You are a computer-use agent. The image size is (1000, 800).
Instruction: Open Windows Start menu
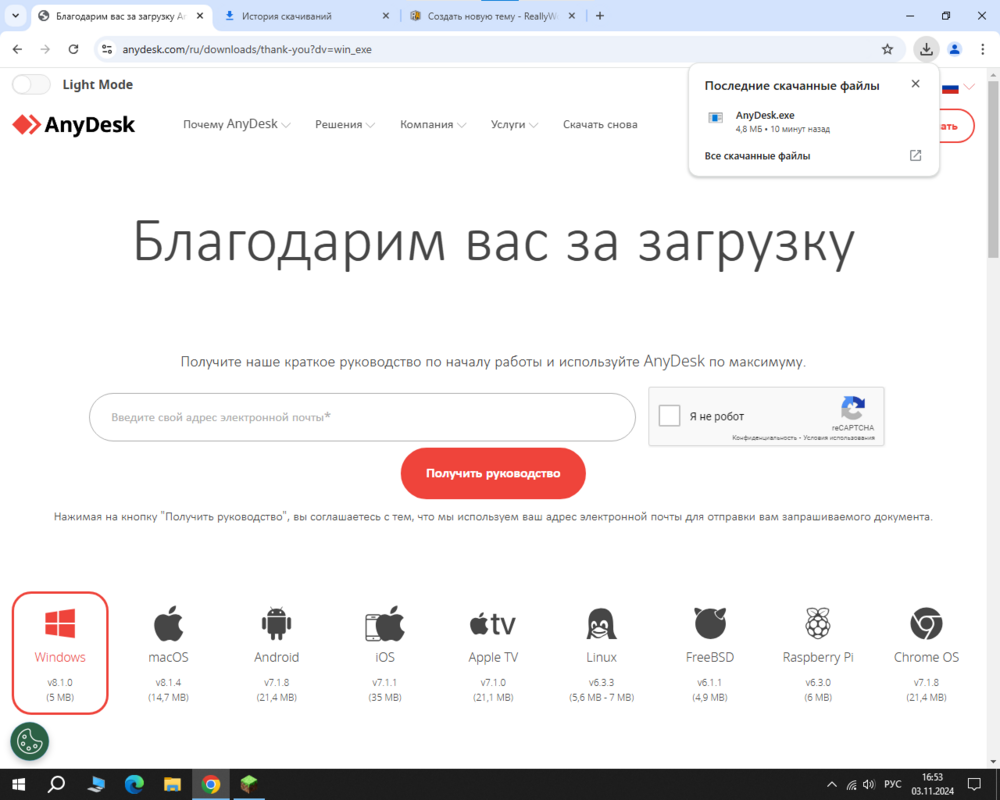pyautogui.click(x=18, y=784)
